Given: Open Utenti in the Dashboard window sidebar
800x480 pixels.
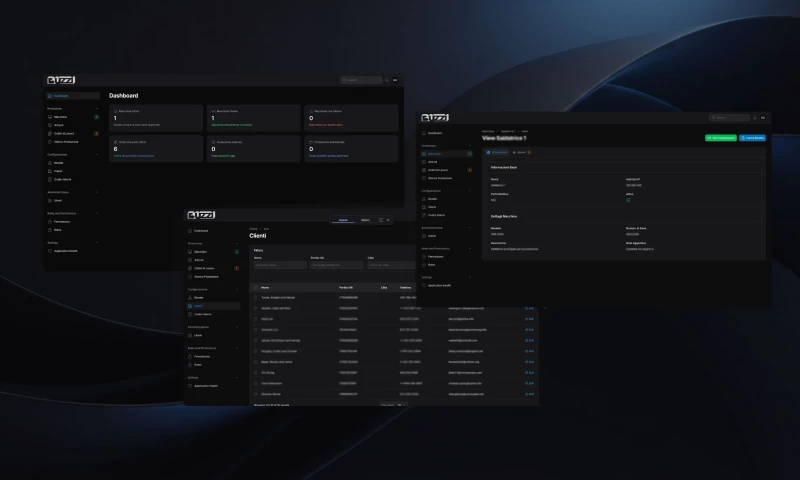Looking at the screenshot, I should tap(73, 200).
